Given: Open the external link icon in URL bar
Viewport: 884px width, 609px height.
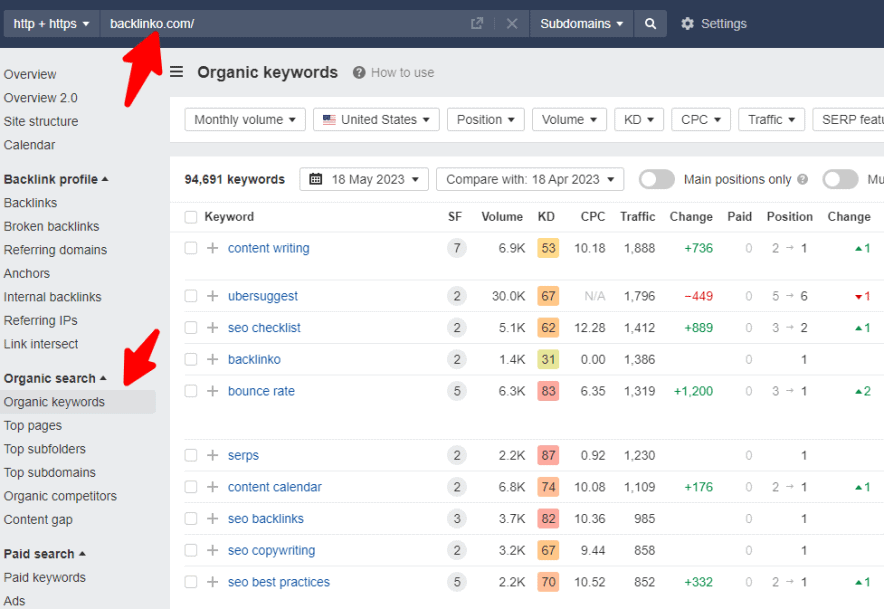Looking at the screenshot, I should (477, 24).
